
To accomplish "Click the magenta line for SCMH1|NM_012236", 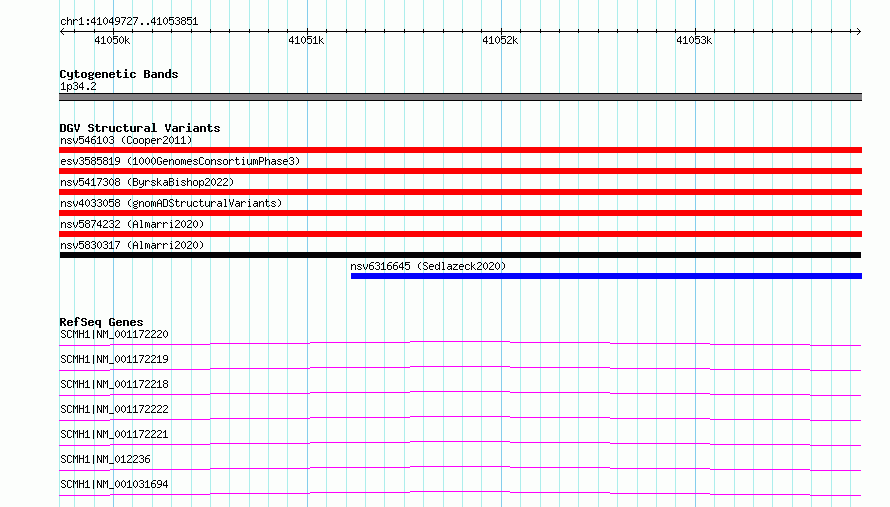I will (x=460, y=468).
